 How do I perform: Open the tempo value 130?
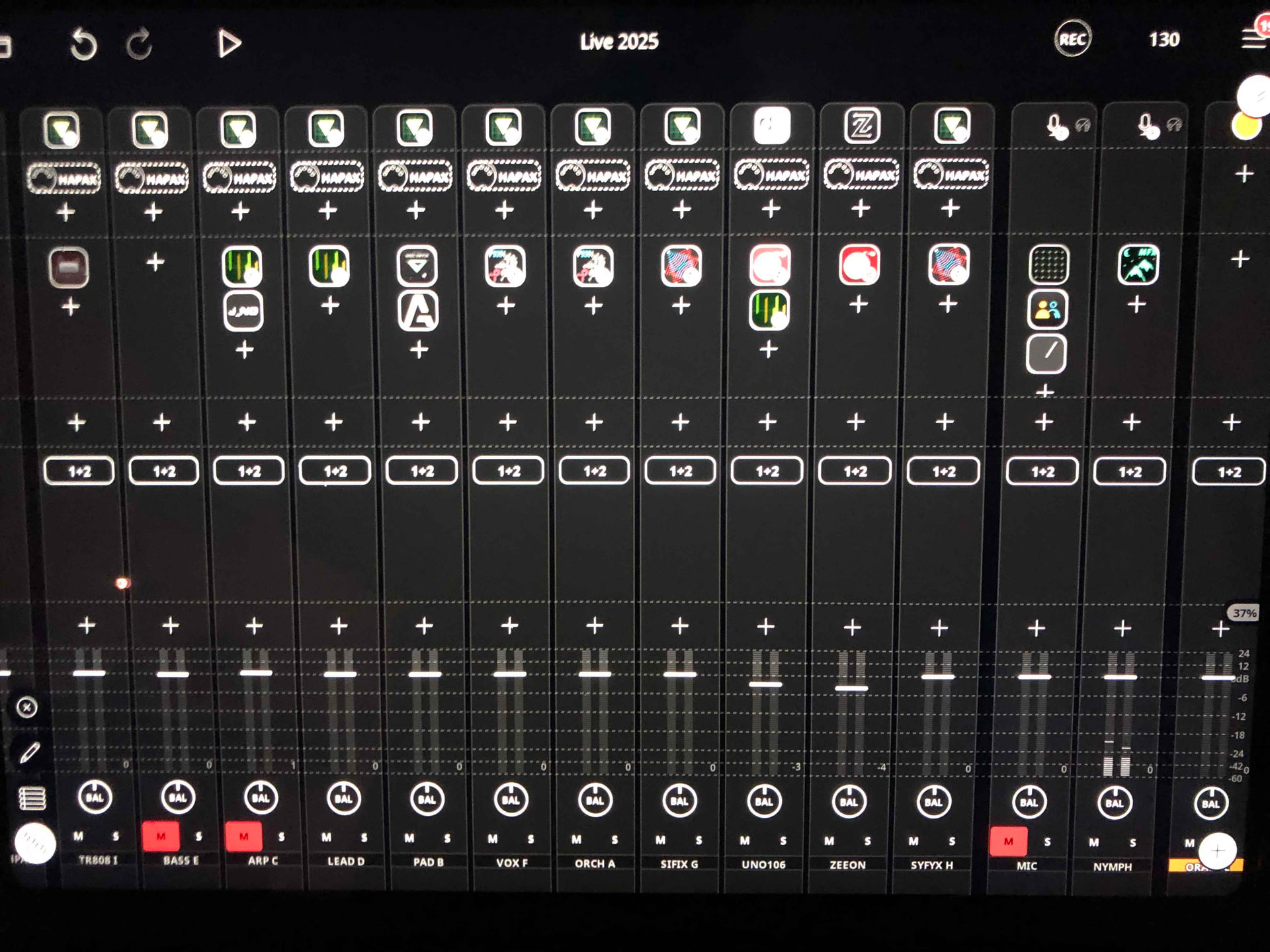click(1164, 40)
